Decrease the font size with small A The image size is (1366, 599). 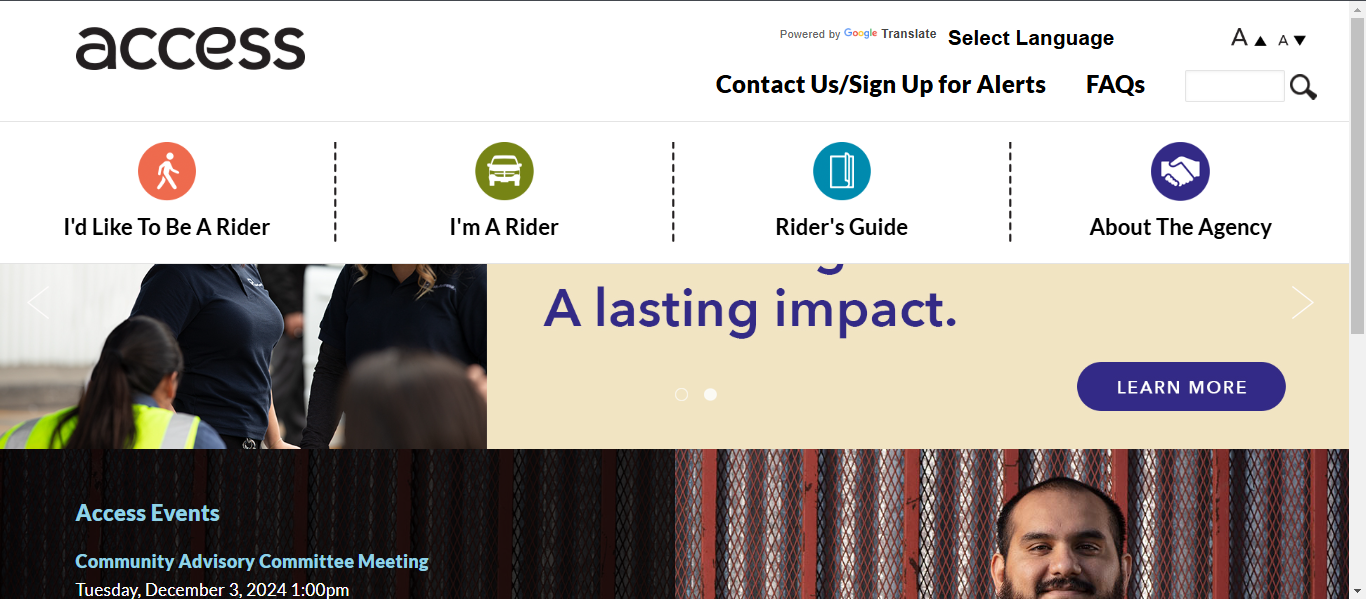1292,40
